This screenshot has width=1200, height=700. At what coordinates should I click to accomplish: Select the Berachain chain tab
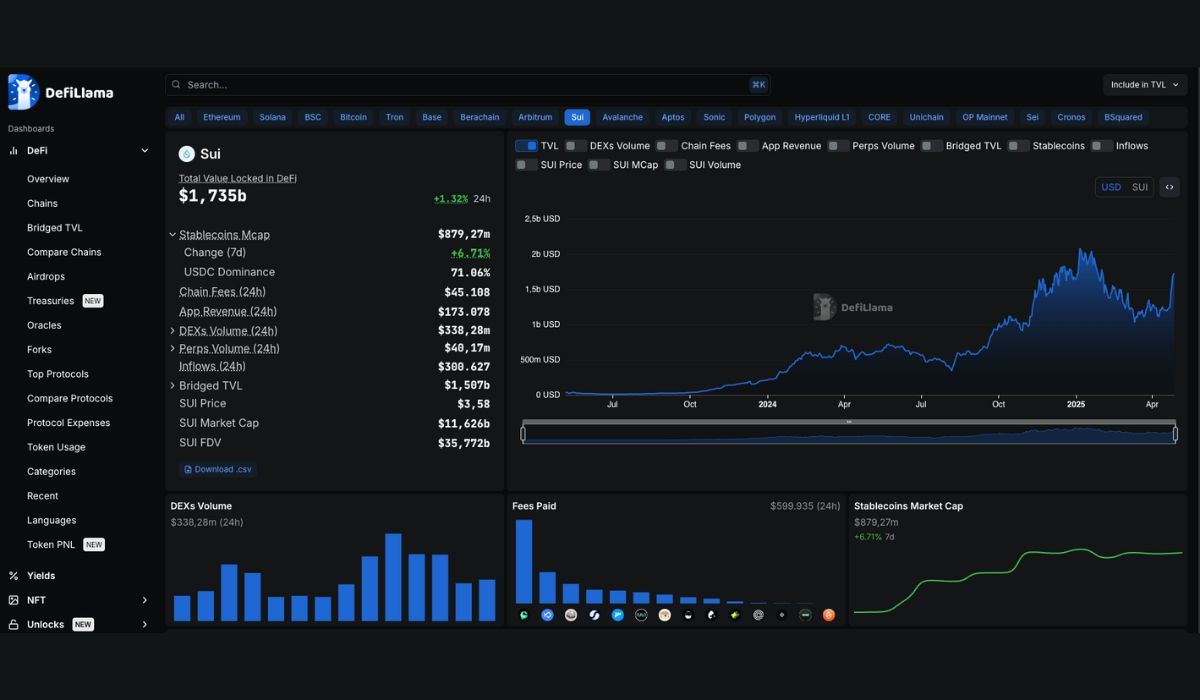click(x=480, y=117)
